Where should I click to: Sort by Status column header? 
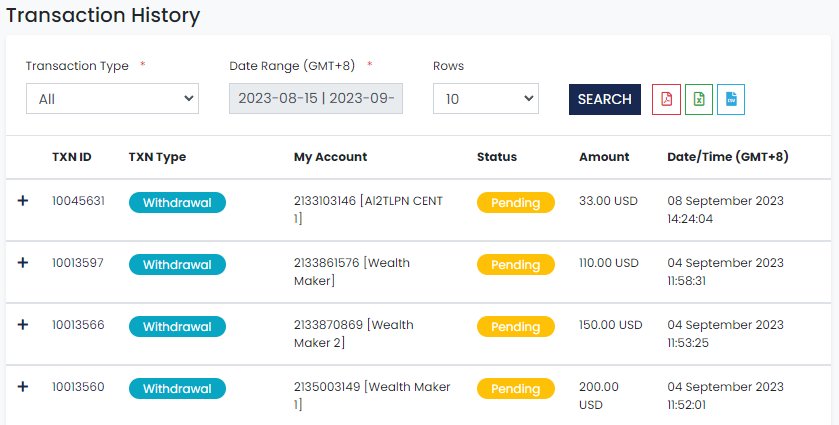coord(497,157)
